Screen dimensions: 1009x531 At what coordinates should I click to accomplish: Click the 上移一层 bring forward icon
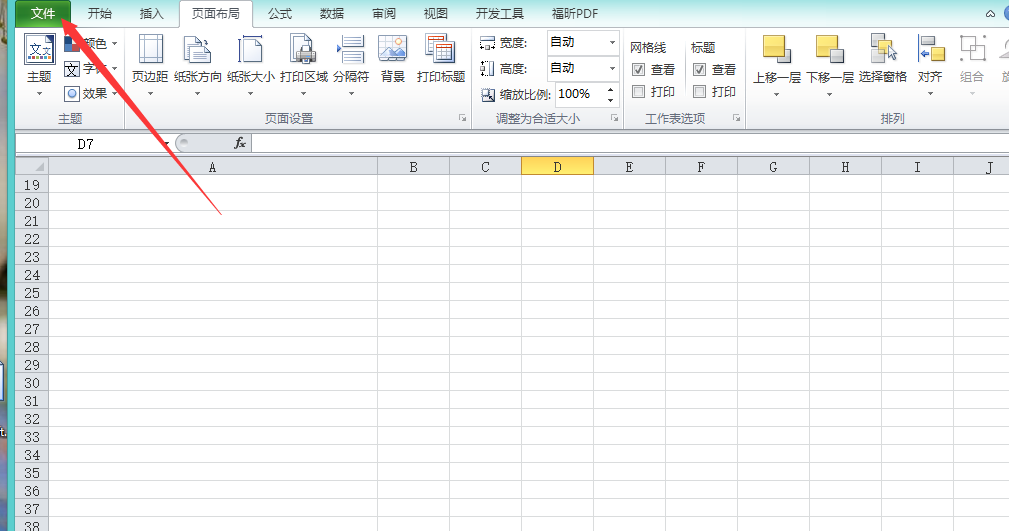point(777,50)
